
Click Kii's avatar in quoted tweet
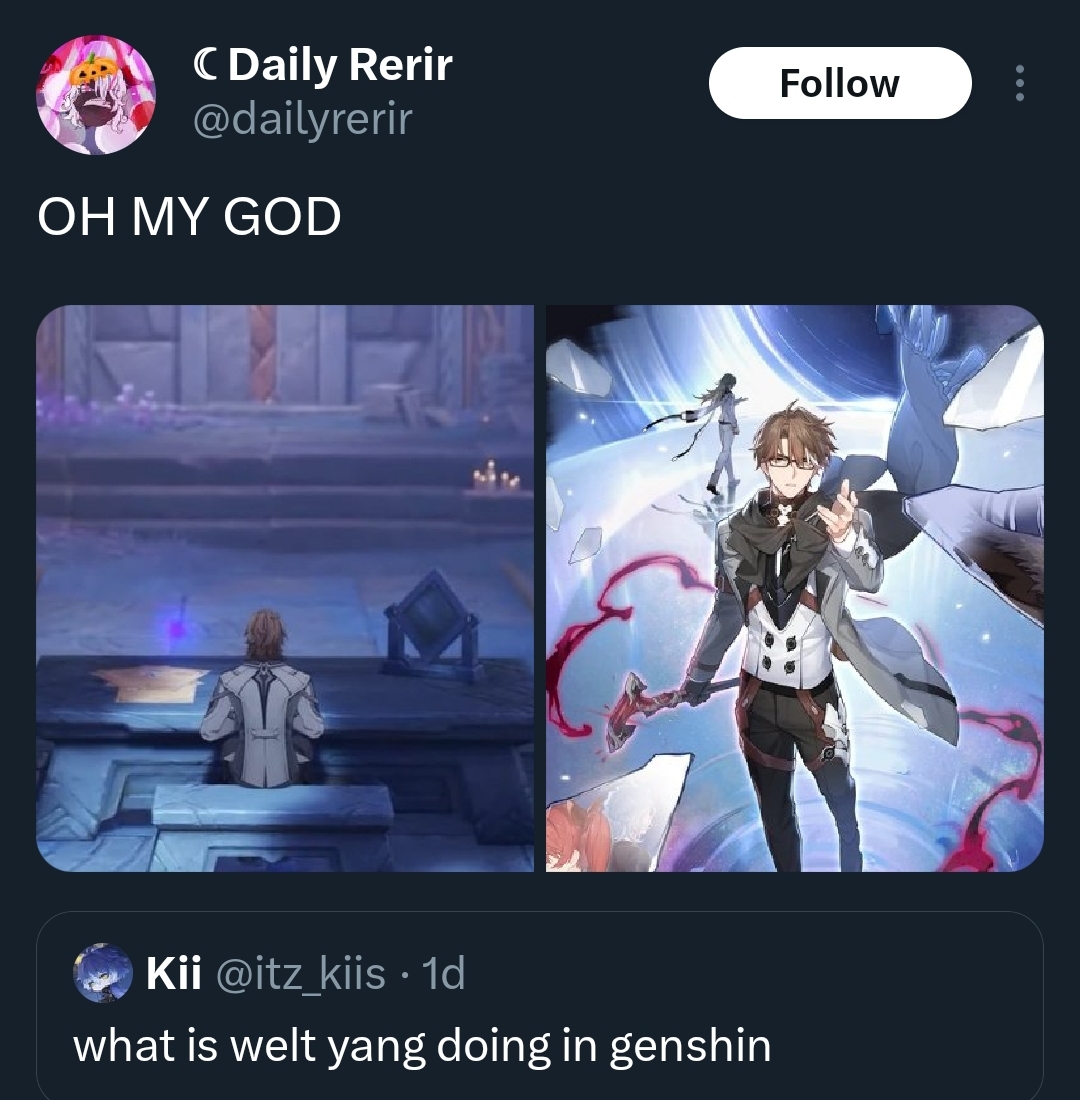(x=103, y=972)
